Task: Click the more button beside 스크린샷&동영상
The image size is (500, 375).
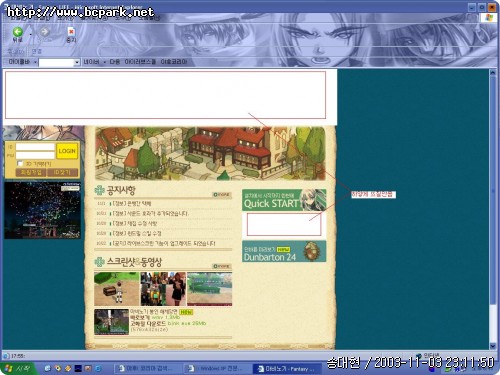Action: tap(222, 266)
